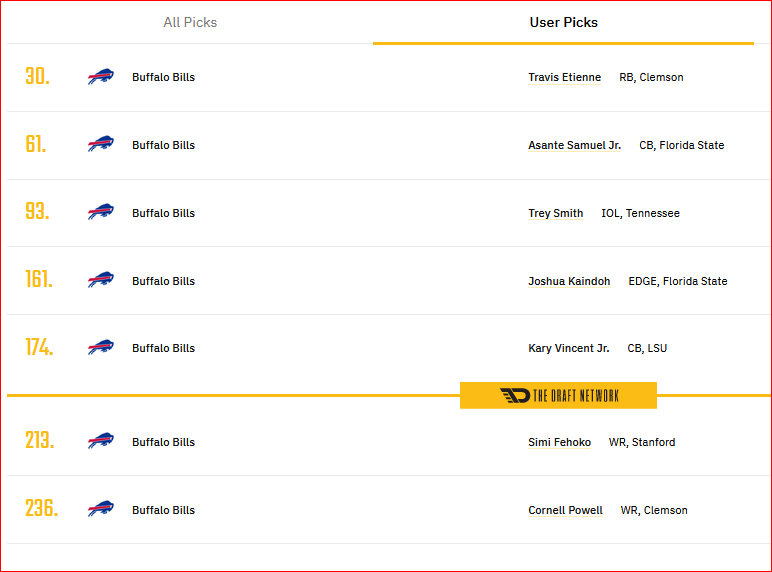Click Bills logo on pick 213 row
Screen dimensions: 772x572
click(x=101, y=441)
